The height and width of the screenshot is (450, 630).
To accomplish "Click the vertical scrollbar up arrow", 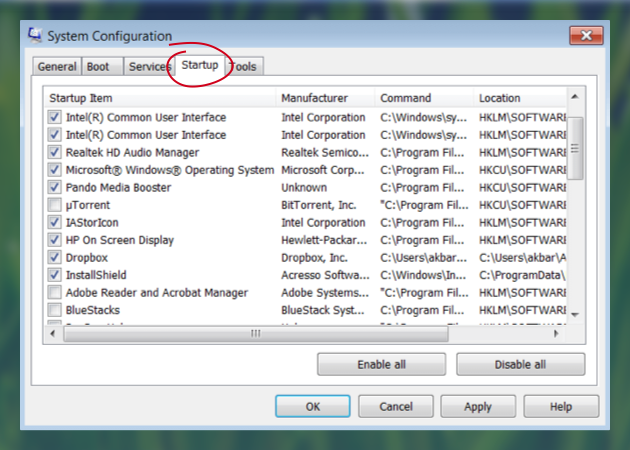I will [x=575, y=97].
